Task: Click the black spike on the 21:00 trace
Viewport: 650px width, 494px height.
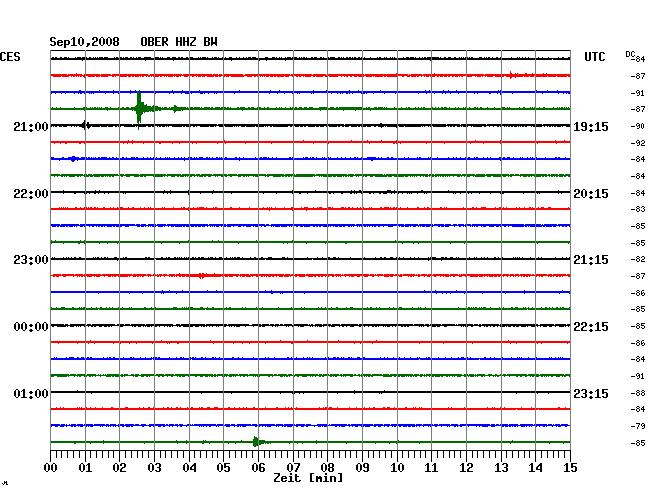Action: coord(85,125)
